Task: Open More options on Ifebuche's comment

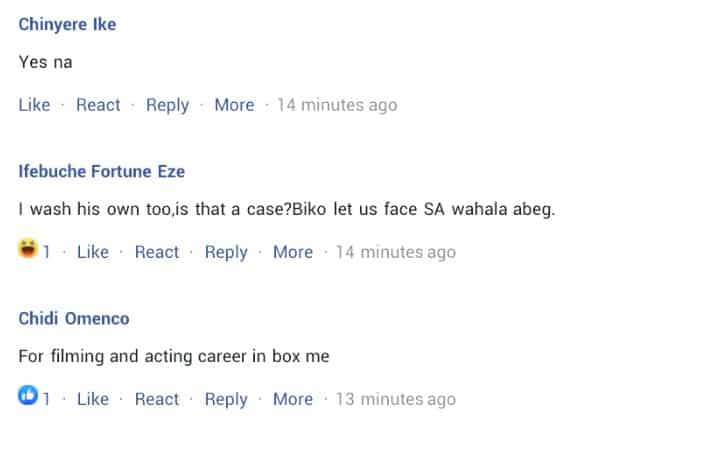Action: (x=293, y=252)
